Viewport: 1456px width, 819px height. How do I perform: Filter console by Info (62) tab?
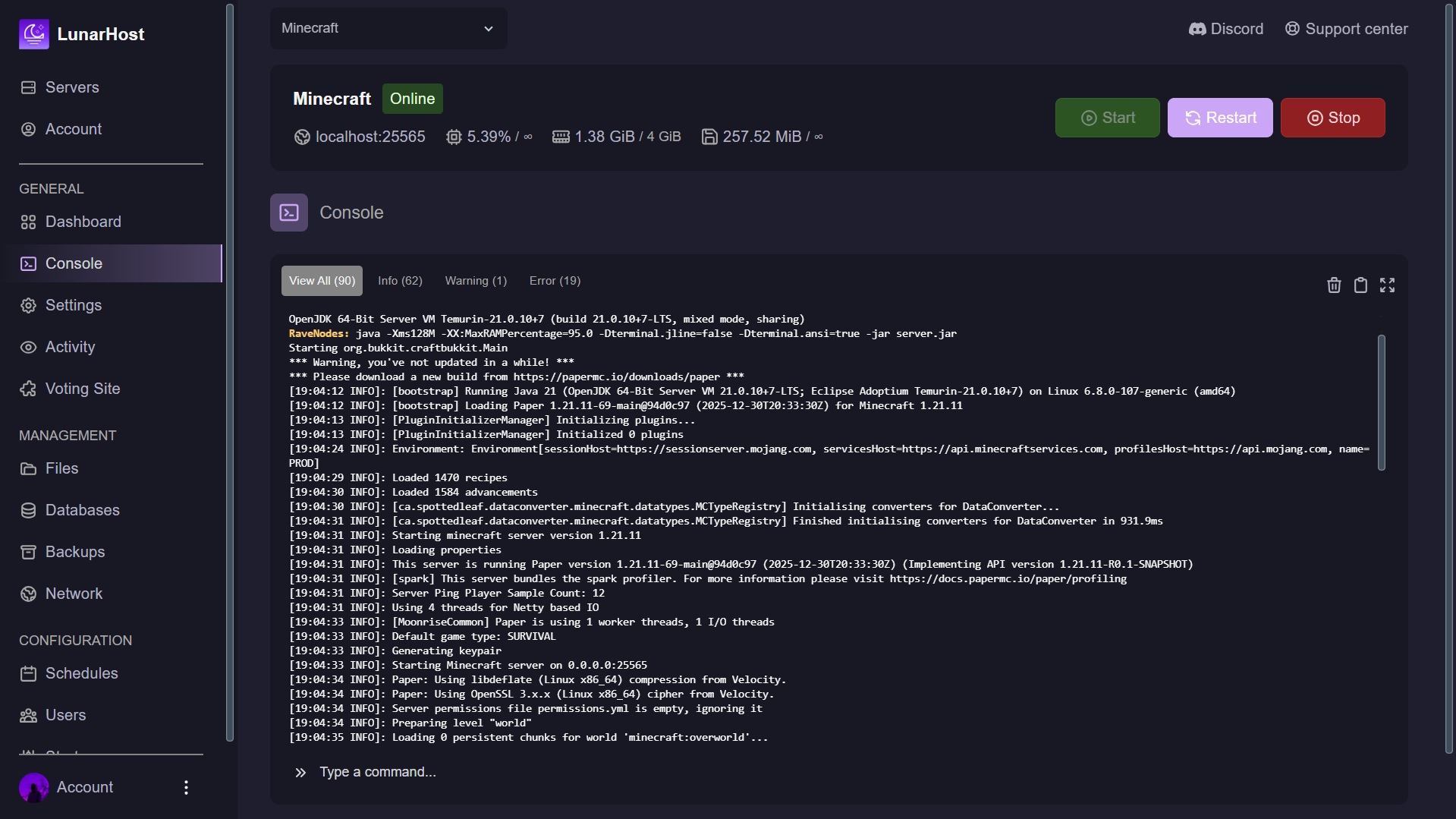(400, 281)
